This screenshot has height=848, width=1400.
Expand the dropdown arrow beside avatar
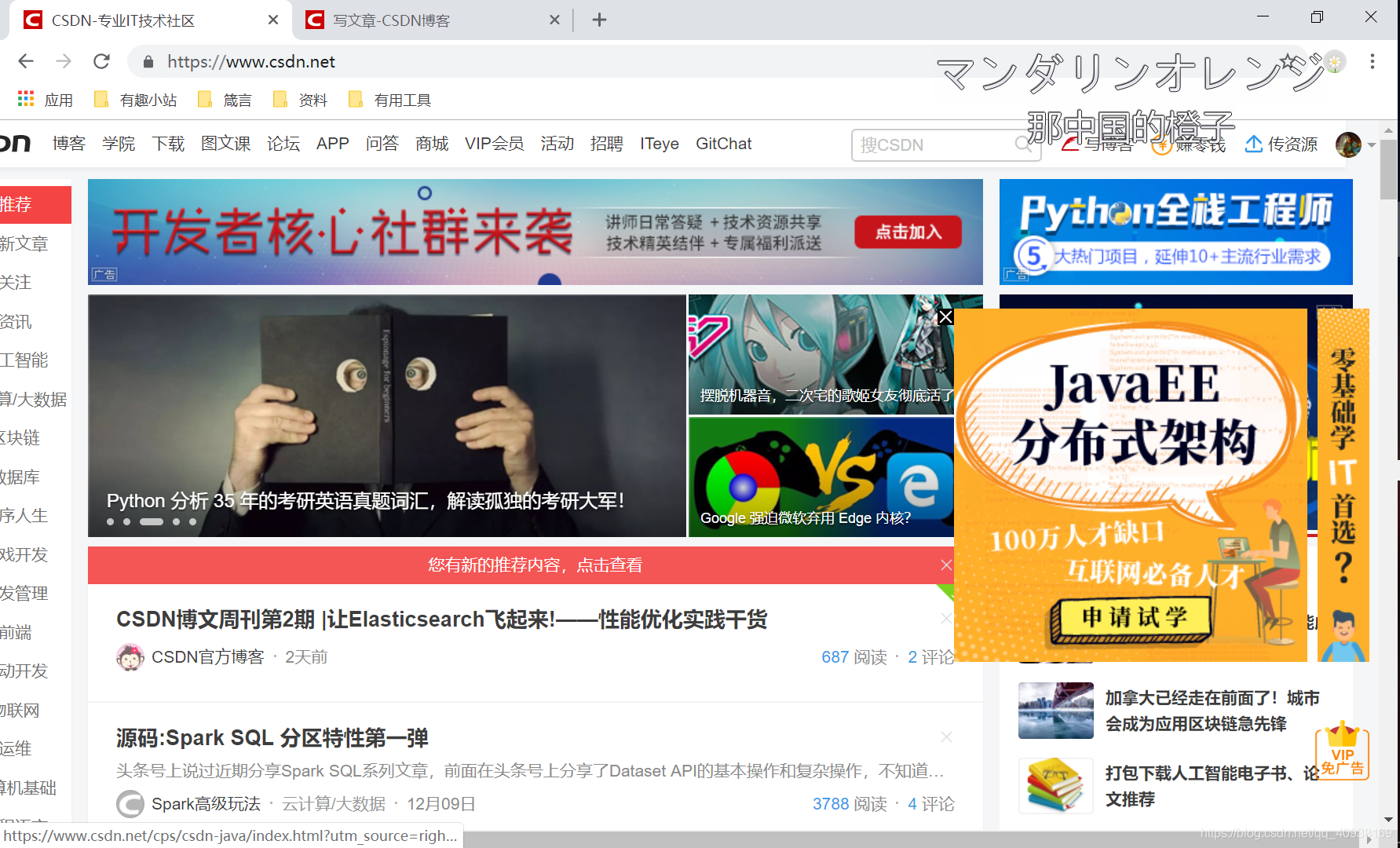click(x=1372, y=145)
